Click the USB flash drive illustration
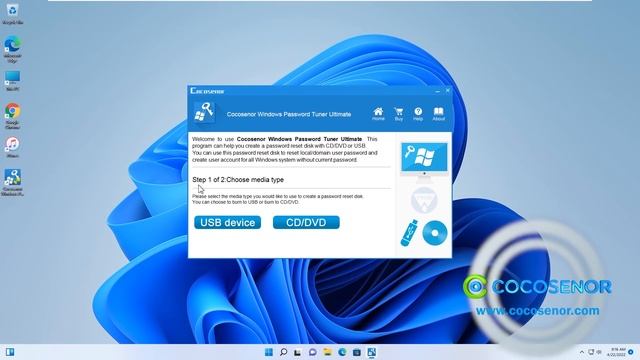640x360 pixels. tap(409, 233)
